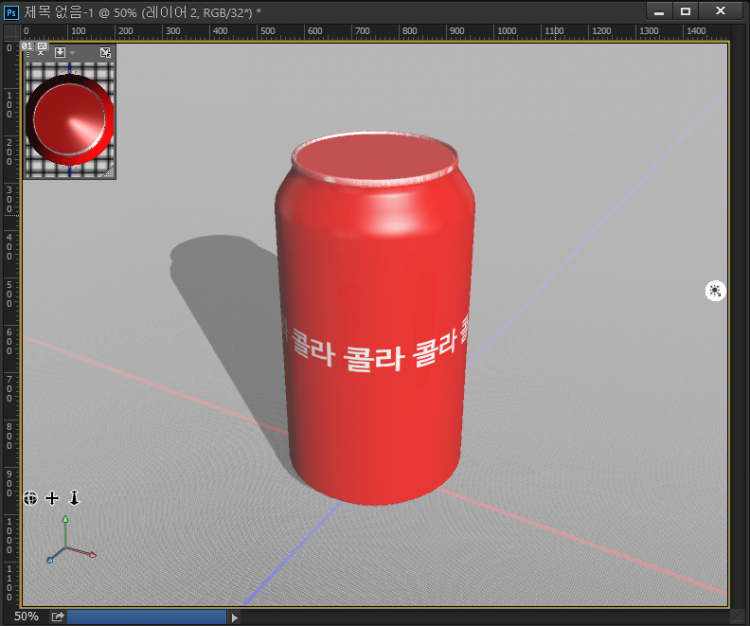
Task: Click the green Y axis arrow tip
Action: (65, 520)
